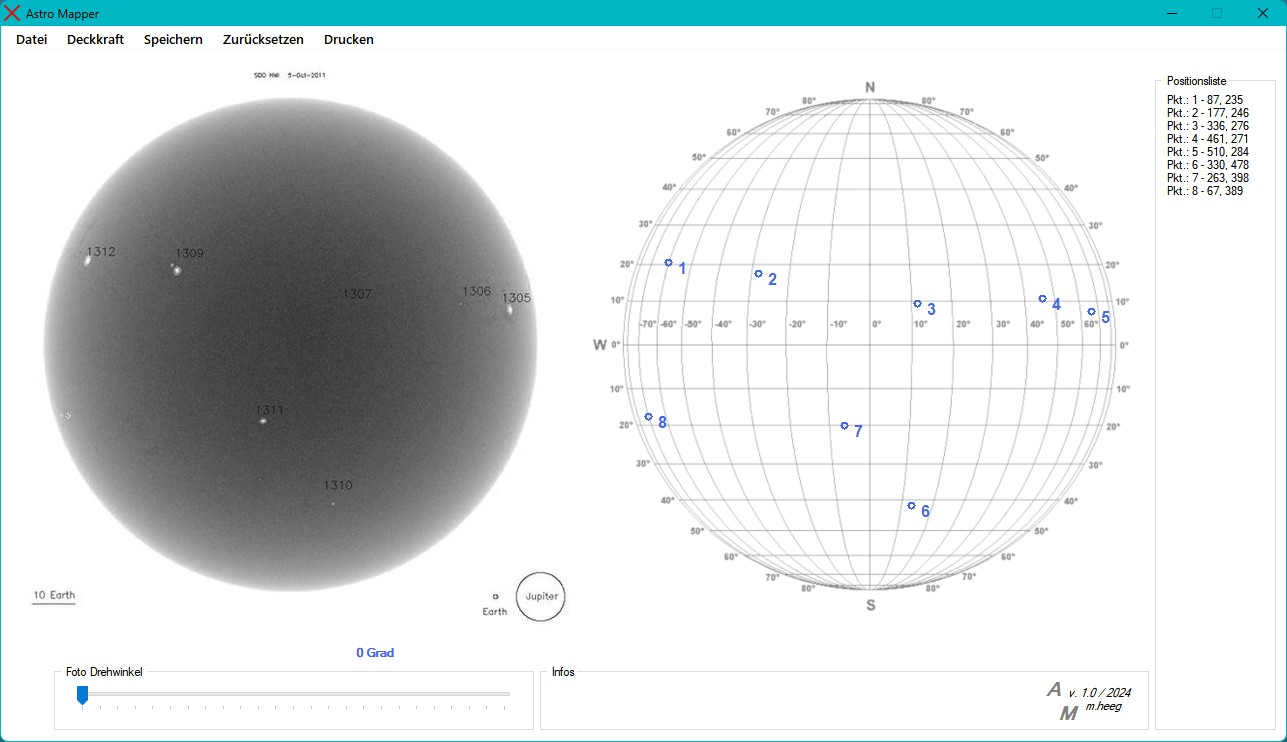Select list entry 'Pkt.: 6 - 330, 478'

(1208, 165)
